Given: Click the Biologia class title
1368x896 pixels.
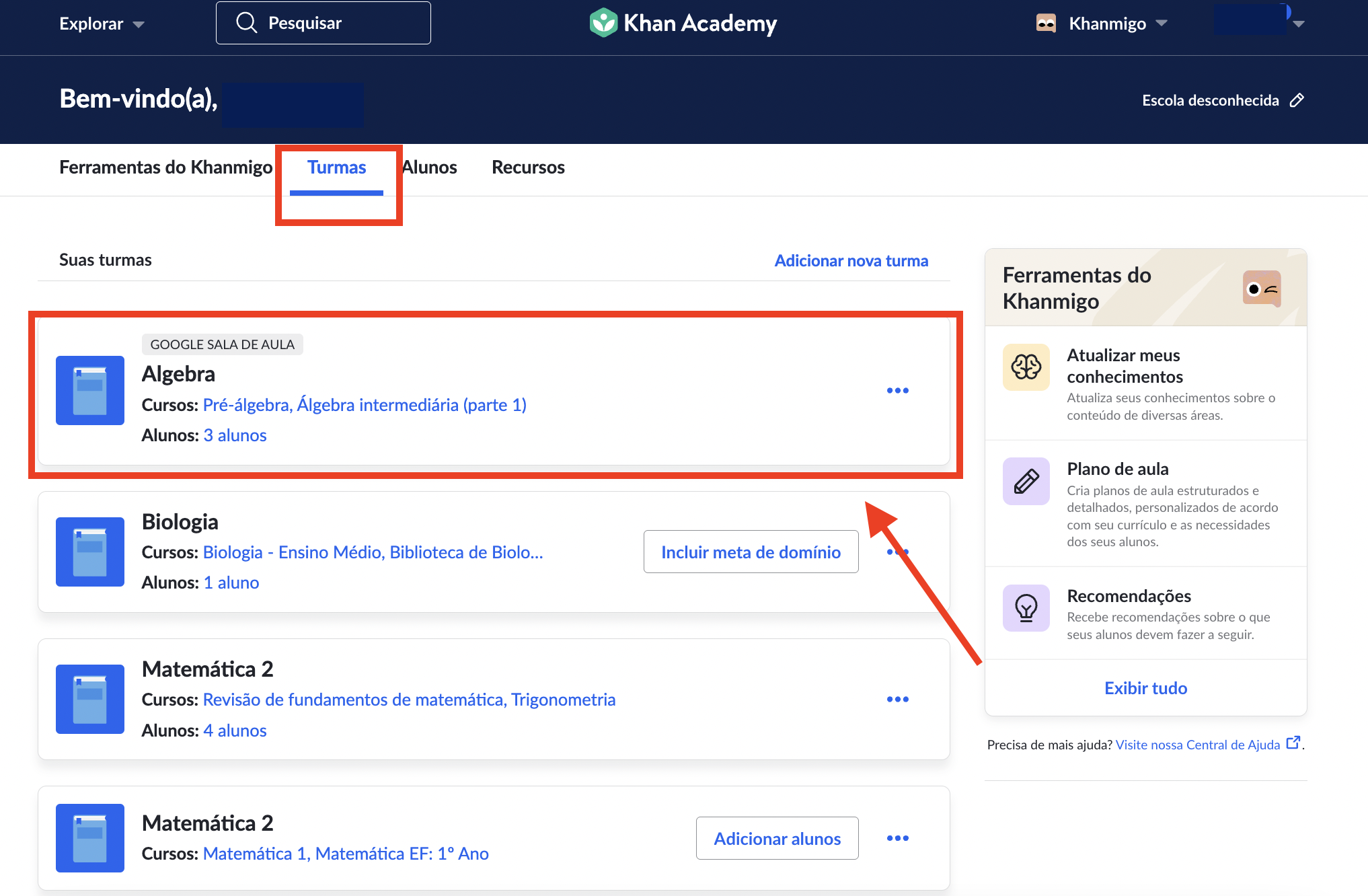Looking at the screenshot, I should coord(180,522).
